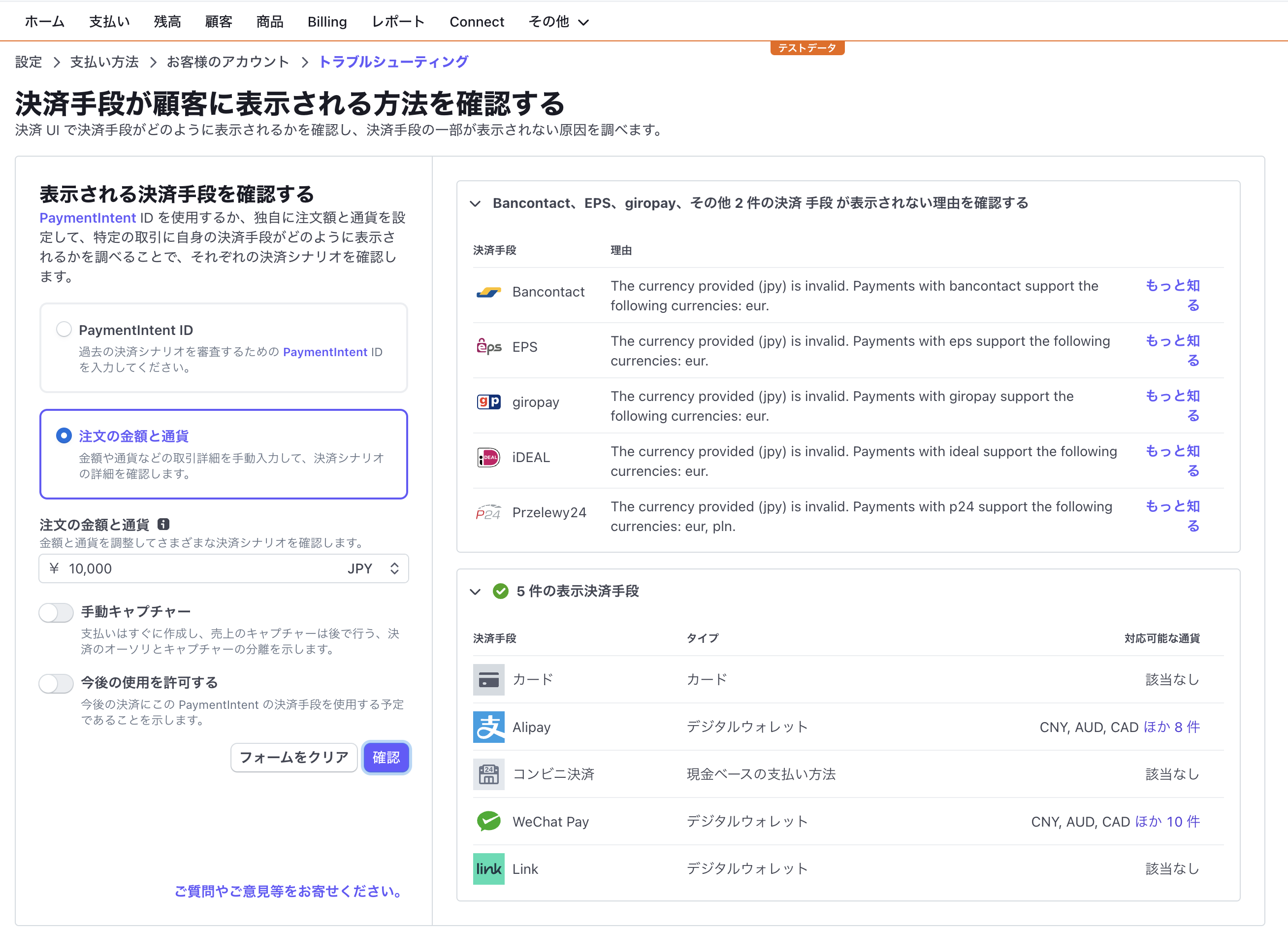Click the giropay payment method icon
The width and height of the screenshot is (1288, 932).
[488, 402]
